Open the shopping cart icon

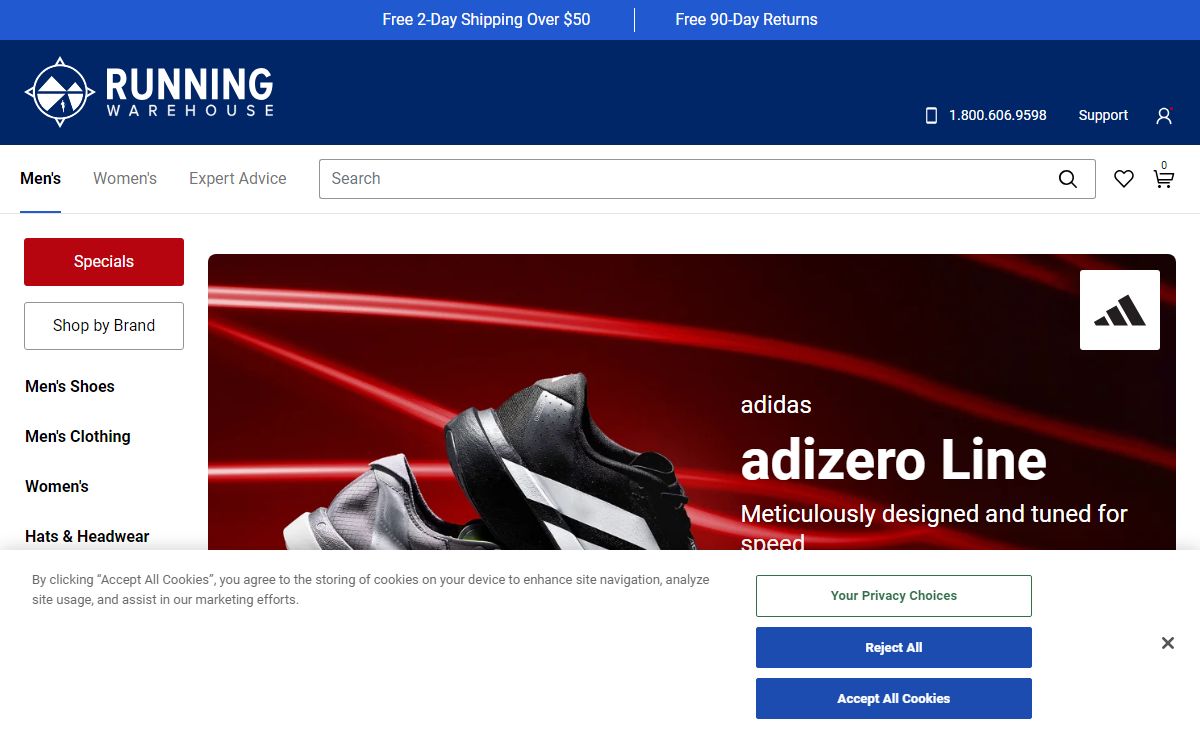coord(1163,177)
